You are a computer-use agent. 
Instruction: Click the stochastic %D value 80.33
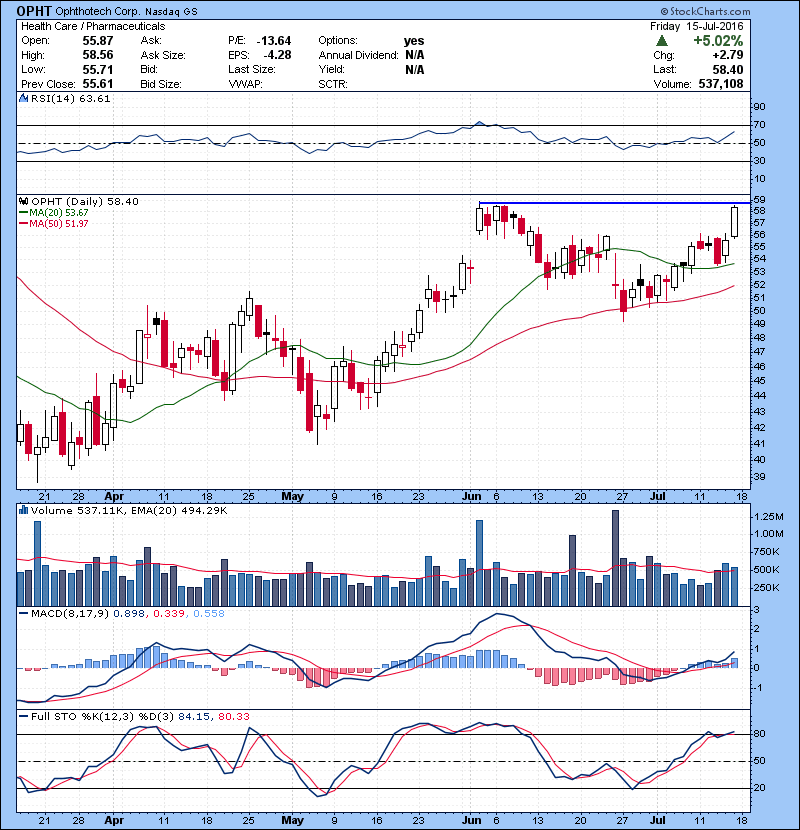pyautogui.click(x=233, y=716)
